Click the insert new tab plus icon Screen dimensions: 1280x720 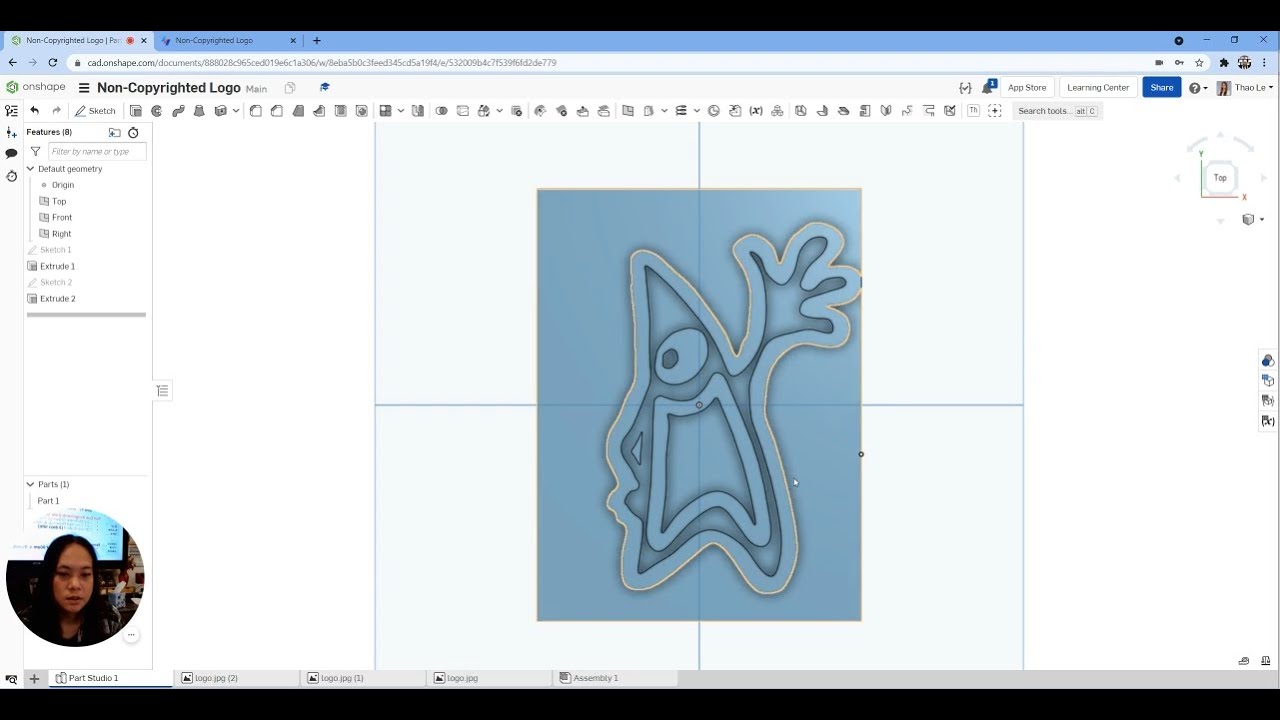tap(34, 678)
